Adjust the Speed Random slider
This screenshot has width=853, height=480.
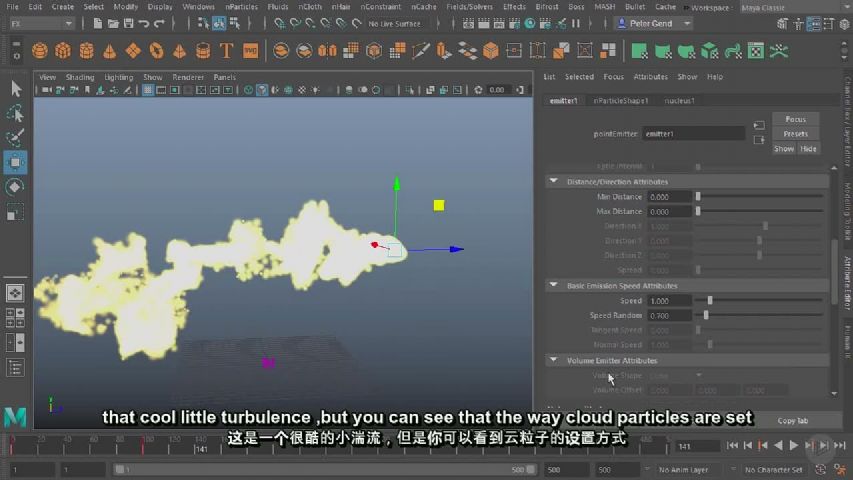click(706, 315)
